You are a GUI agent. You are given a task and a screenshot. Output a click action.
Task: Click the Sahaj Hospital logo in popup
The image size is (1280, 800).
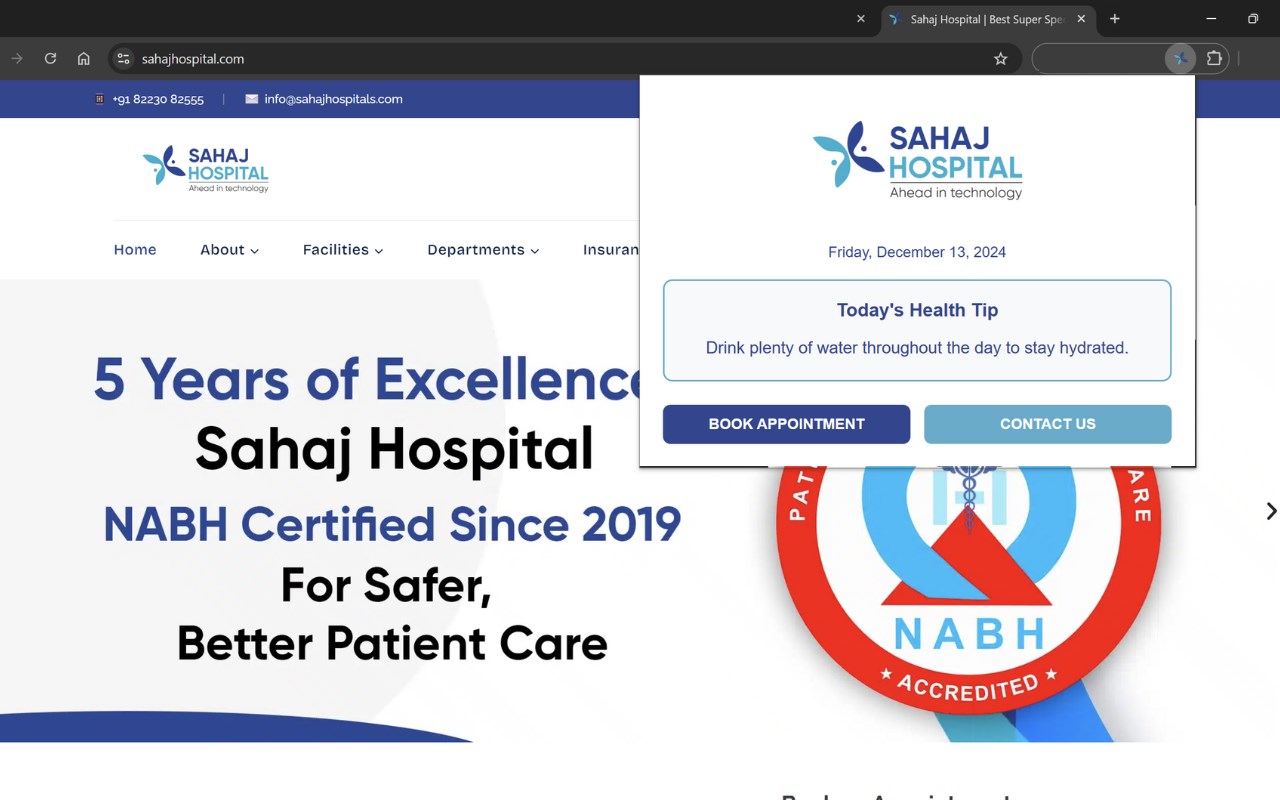pos(917,161)
